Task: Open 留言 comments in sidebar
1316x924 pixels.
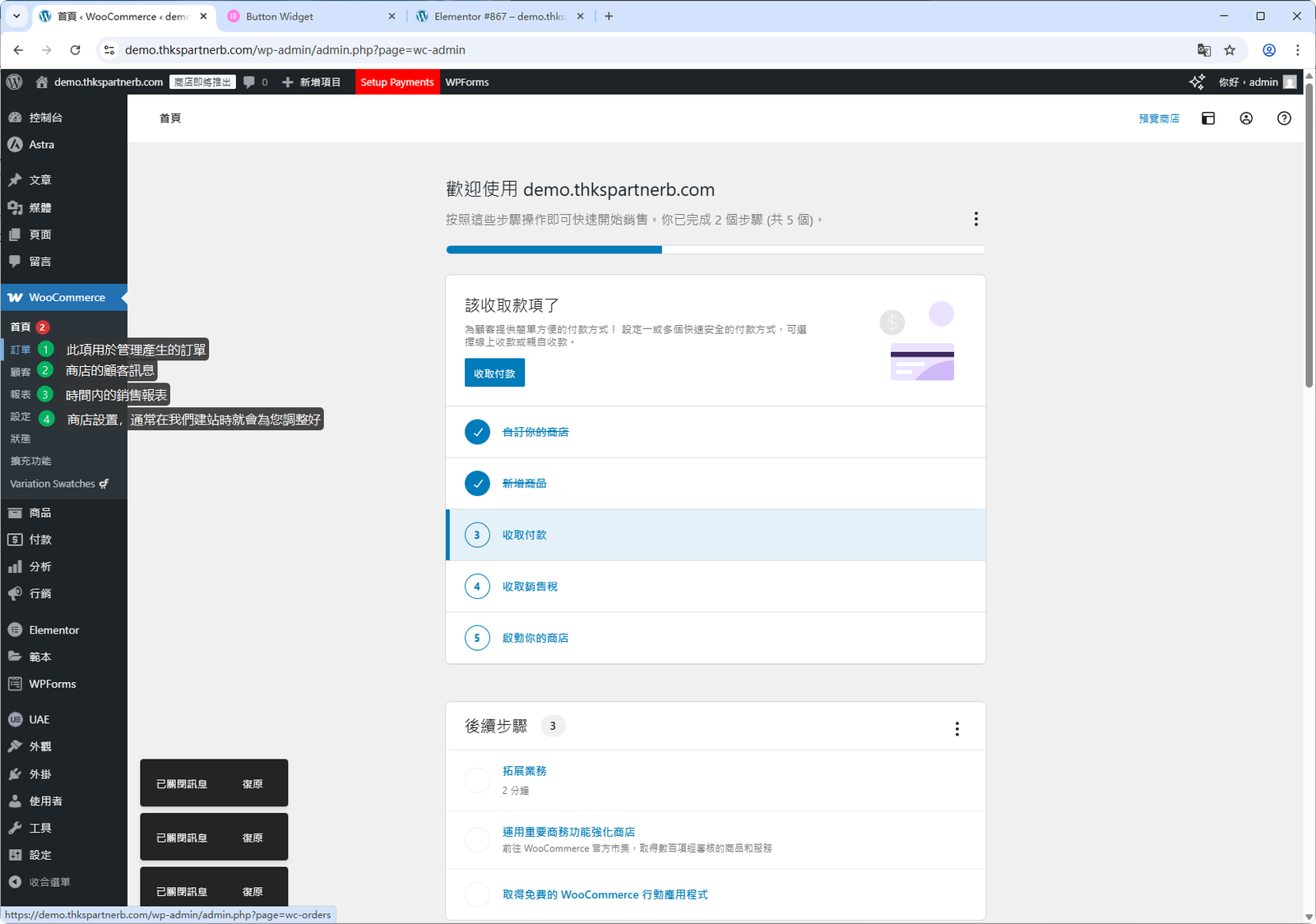Action: [63, 262]
